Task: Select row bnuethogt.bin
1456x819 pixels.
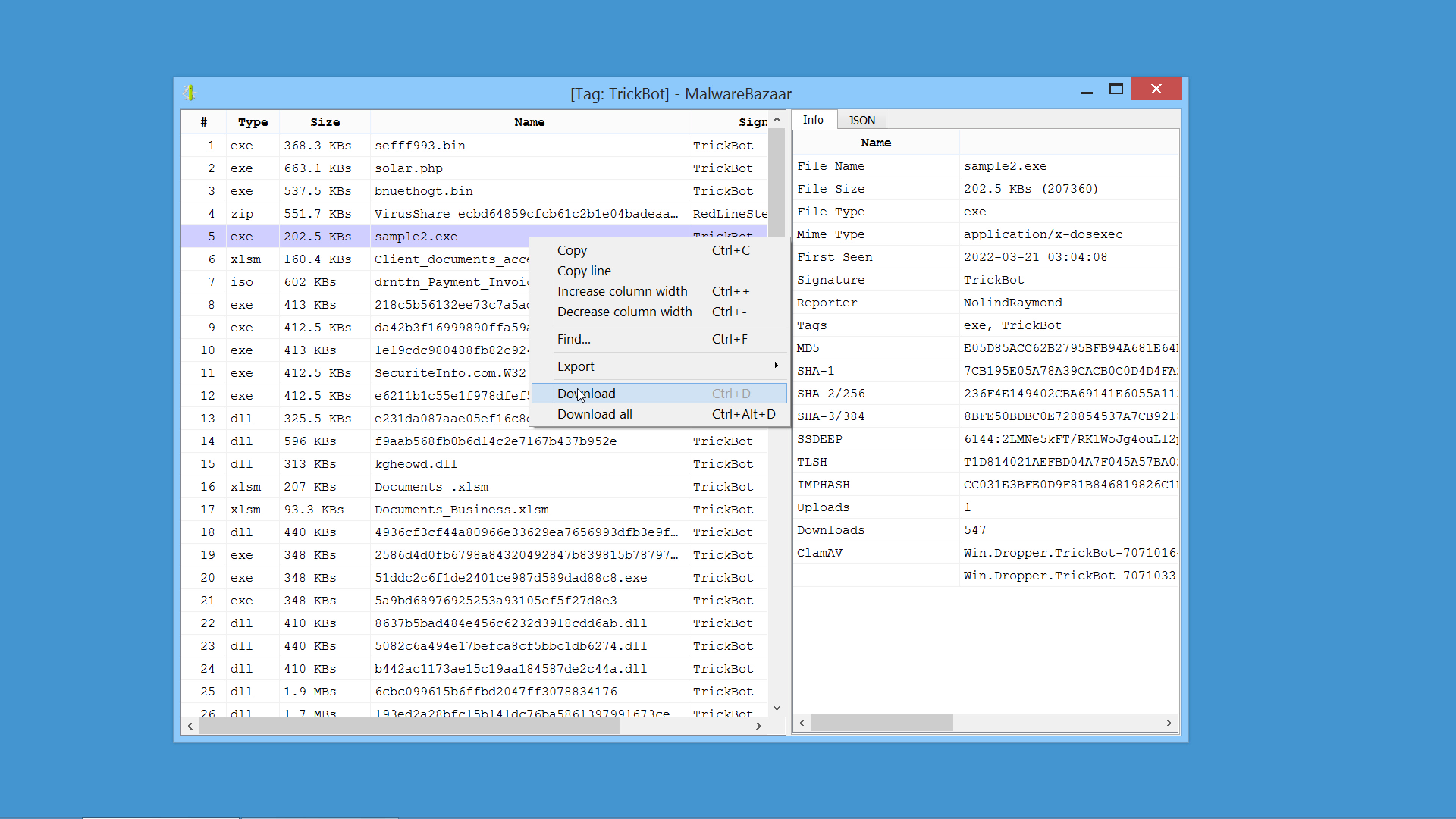Action: coord(475,191)
